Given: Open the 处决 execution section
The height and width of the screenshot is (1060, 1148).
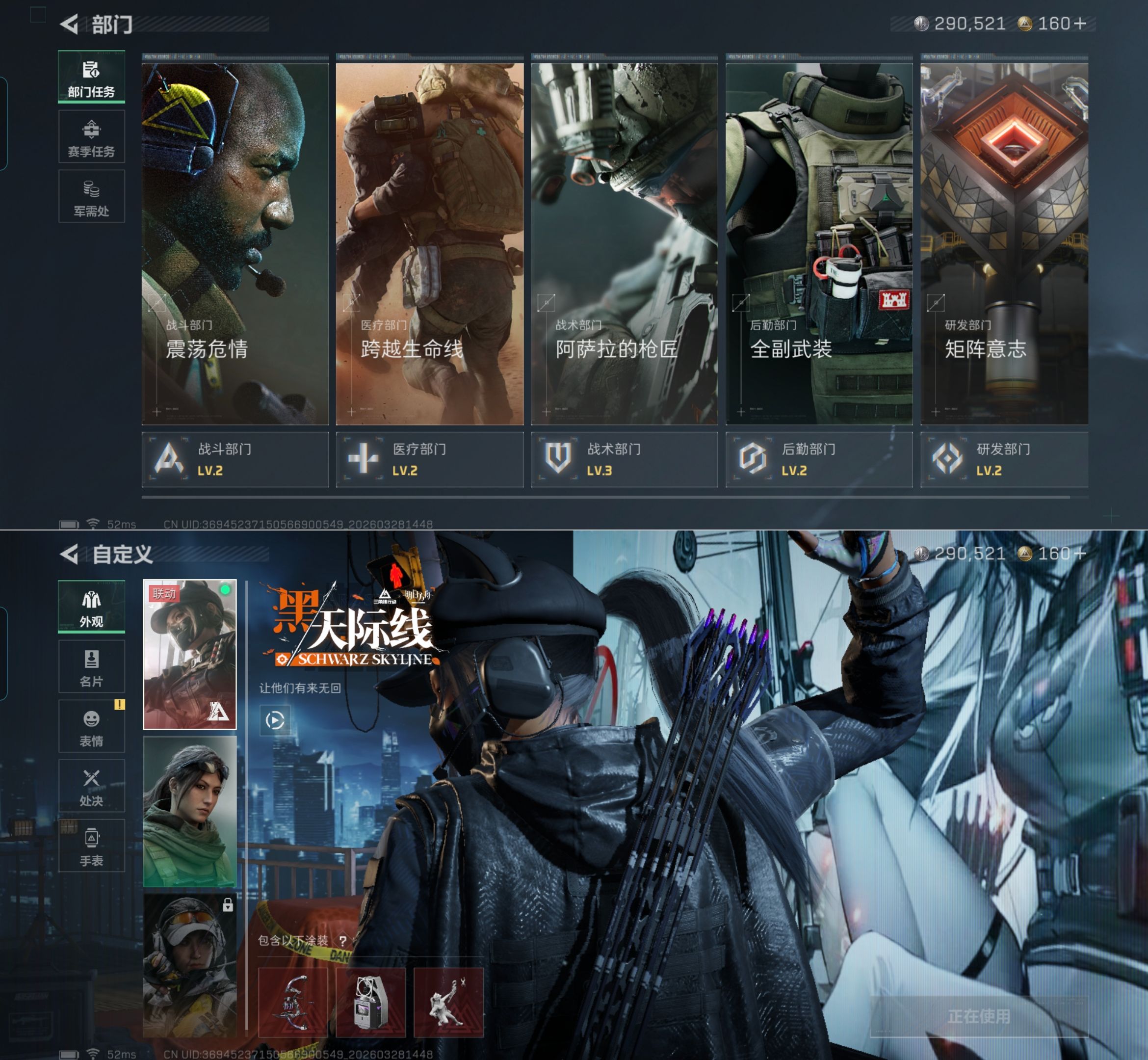Looking at the screenshot, I should (91, 786).
